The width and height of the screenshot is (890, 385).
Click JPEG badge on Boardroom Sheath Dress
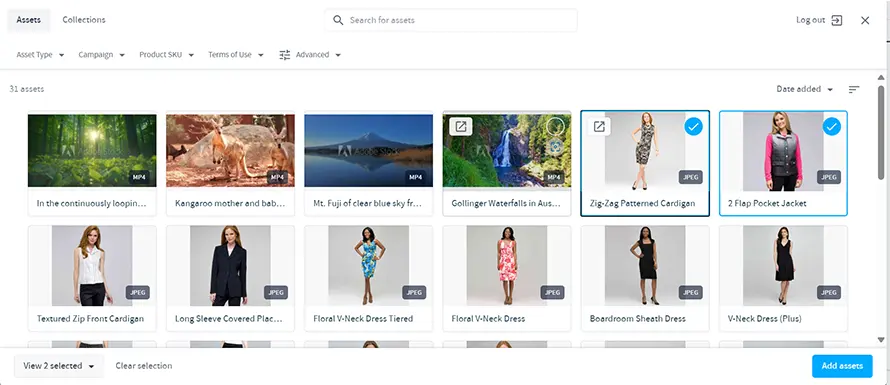pos(691,292)
